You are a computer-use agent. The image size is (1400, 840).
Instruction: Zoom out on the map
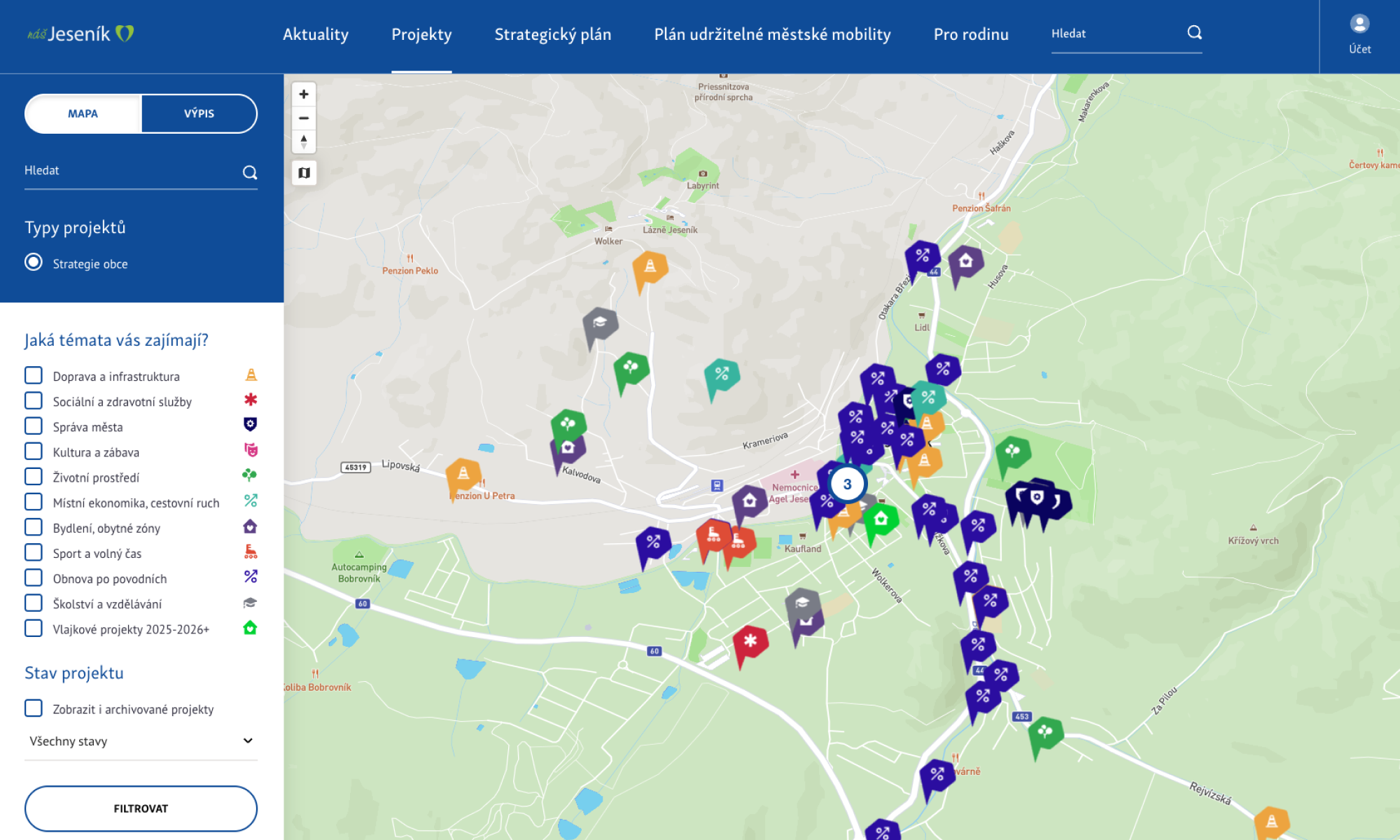point(304,118)
